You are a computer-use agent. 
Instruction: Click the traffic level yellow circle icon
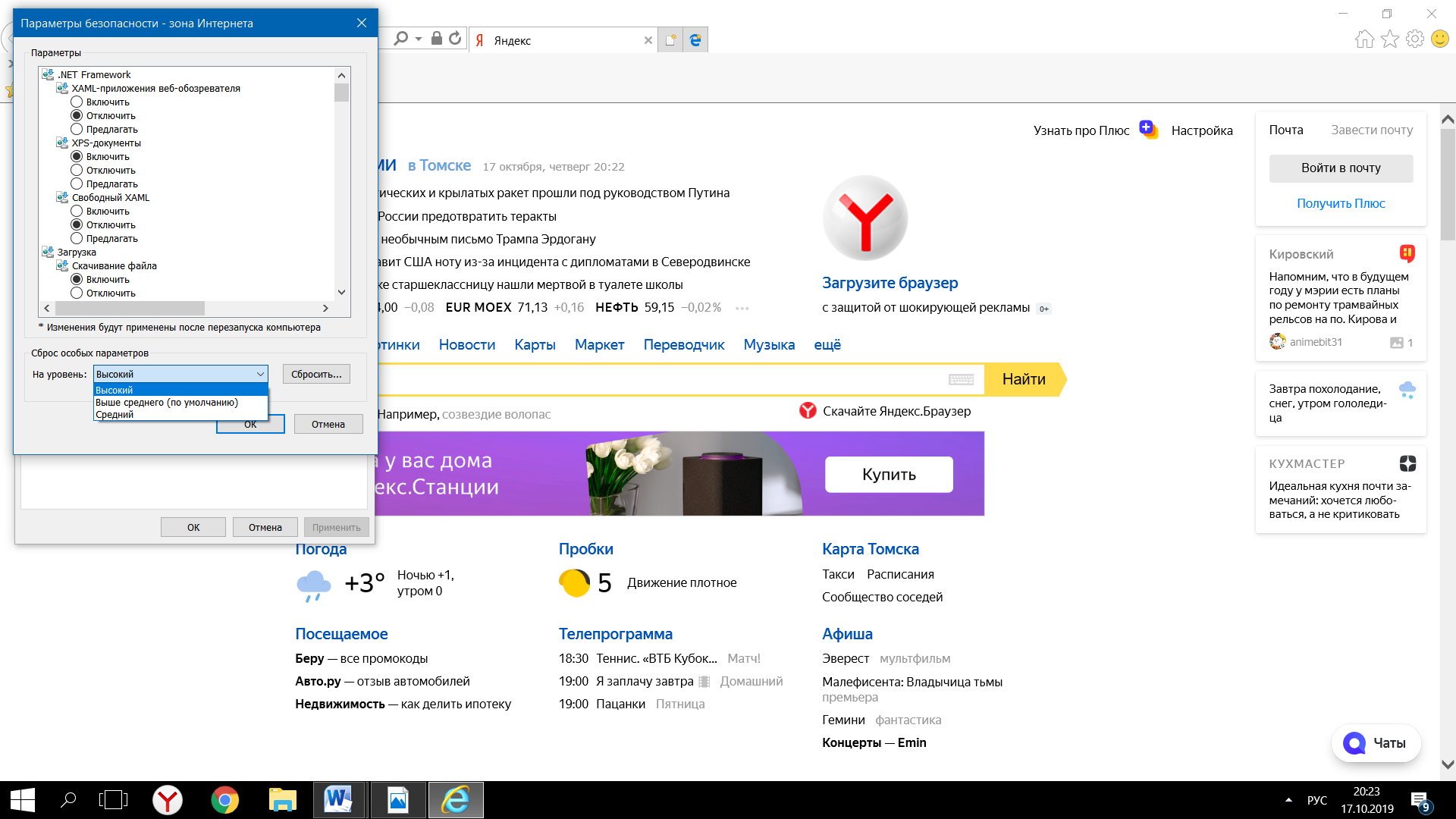point(574,583)
